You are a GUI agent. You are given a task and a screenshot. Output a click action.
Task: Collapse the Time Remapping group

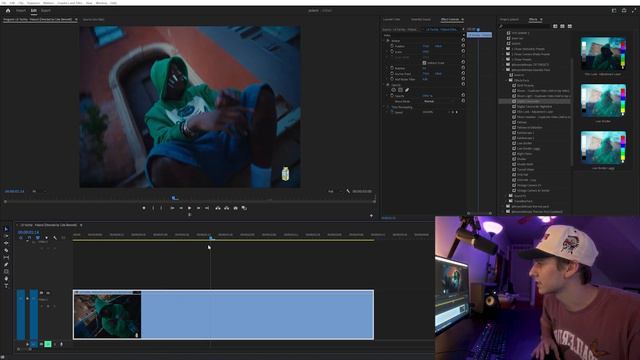click(x=384, y=107)
